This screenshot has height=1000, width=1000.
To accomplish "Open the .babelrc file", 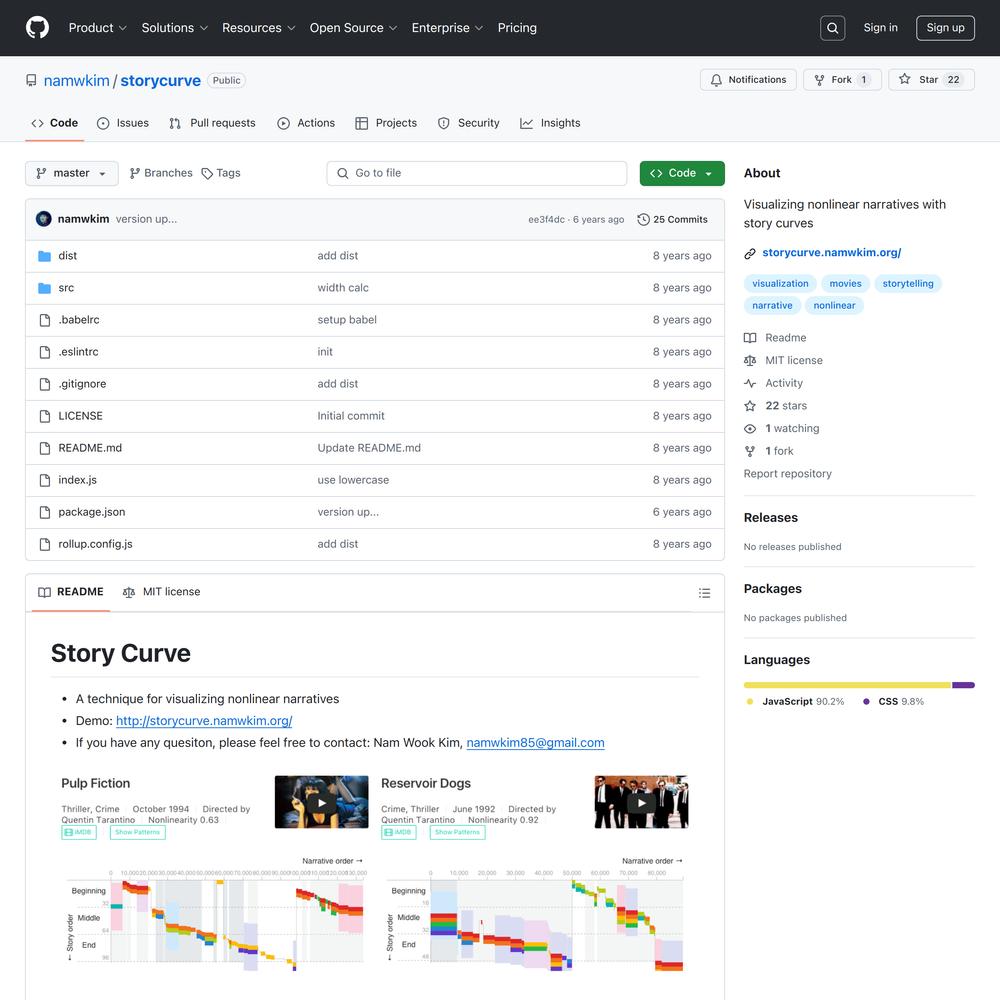I will click(x=79, y=320).
